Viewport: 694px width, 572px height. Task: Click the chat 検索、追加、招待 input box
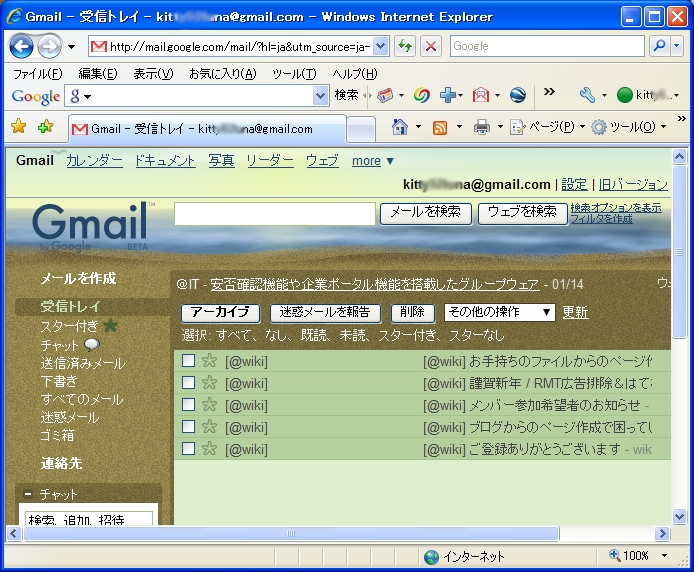[89, 518]
